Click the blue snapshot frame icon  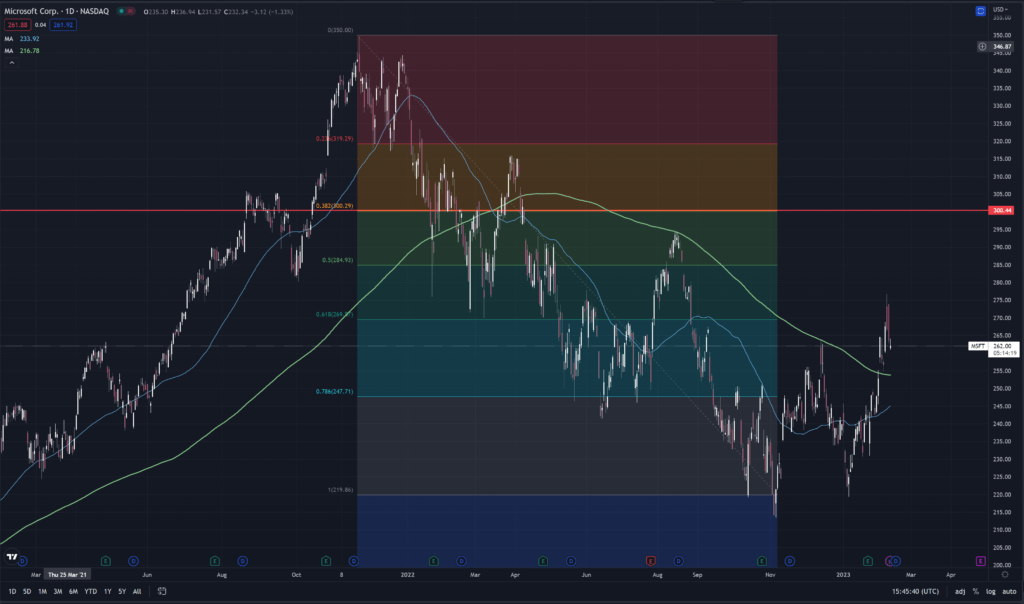pyautogui.click(x=980, y=11)
